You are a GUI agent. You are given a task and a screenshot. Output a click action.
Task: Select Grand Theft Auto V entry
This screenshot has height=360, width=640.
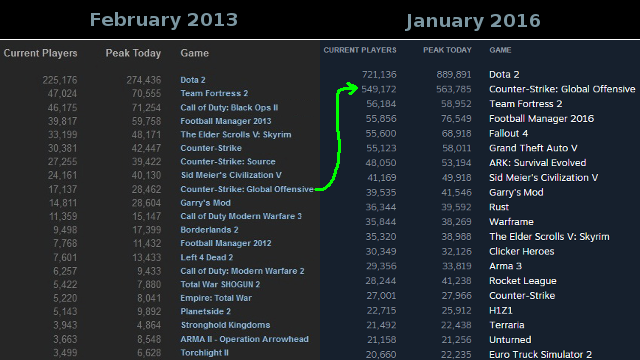pyautogui.click(x=533, y=148)
